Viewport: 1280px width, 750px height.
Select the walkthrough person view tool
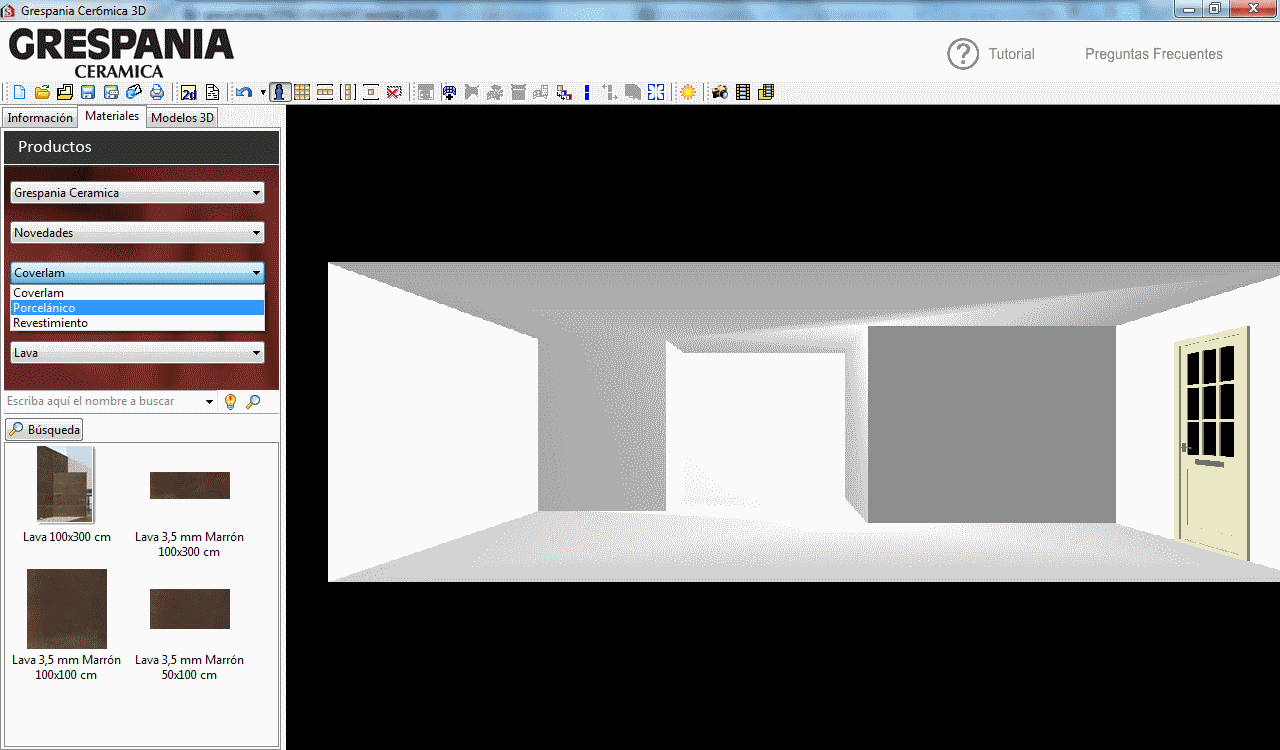point(279,92)
